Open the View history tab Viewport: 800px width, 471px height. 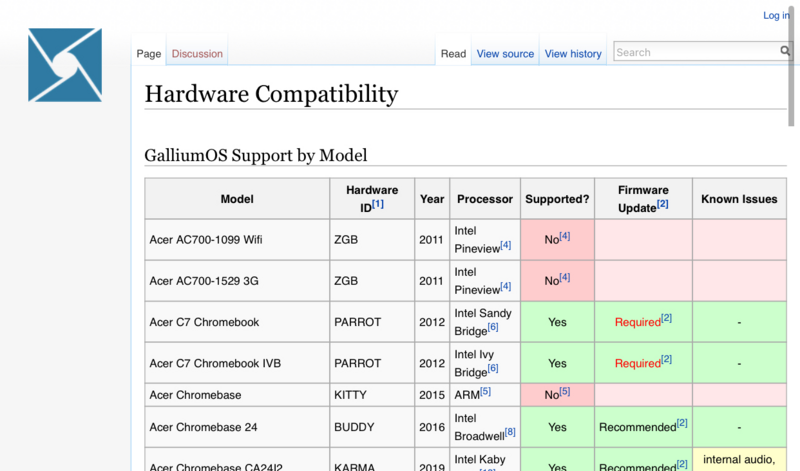pos(573,54)
